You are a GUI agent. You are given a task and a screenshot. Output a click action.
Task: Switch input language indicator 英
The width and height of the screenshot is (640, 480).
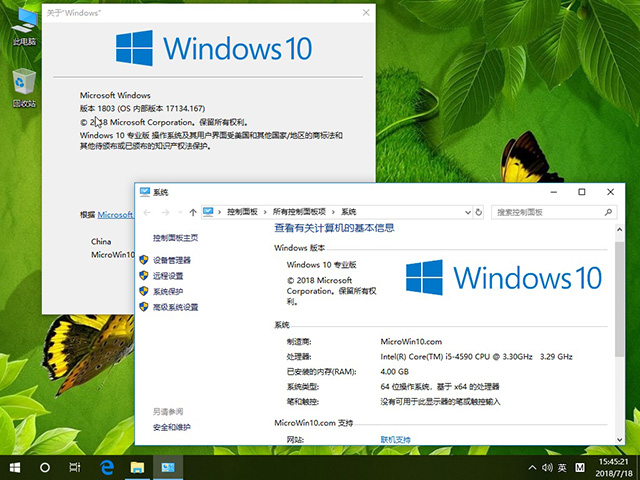coord(562,468)
